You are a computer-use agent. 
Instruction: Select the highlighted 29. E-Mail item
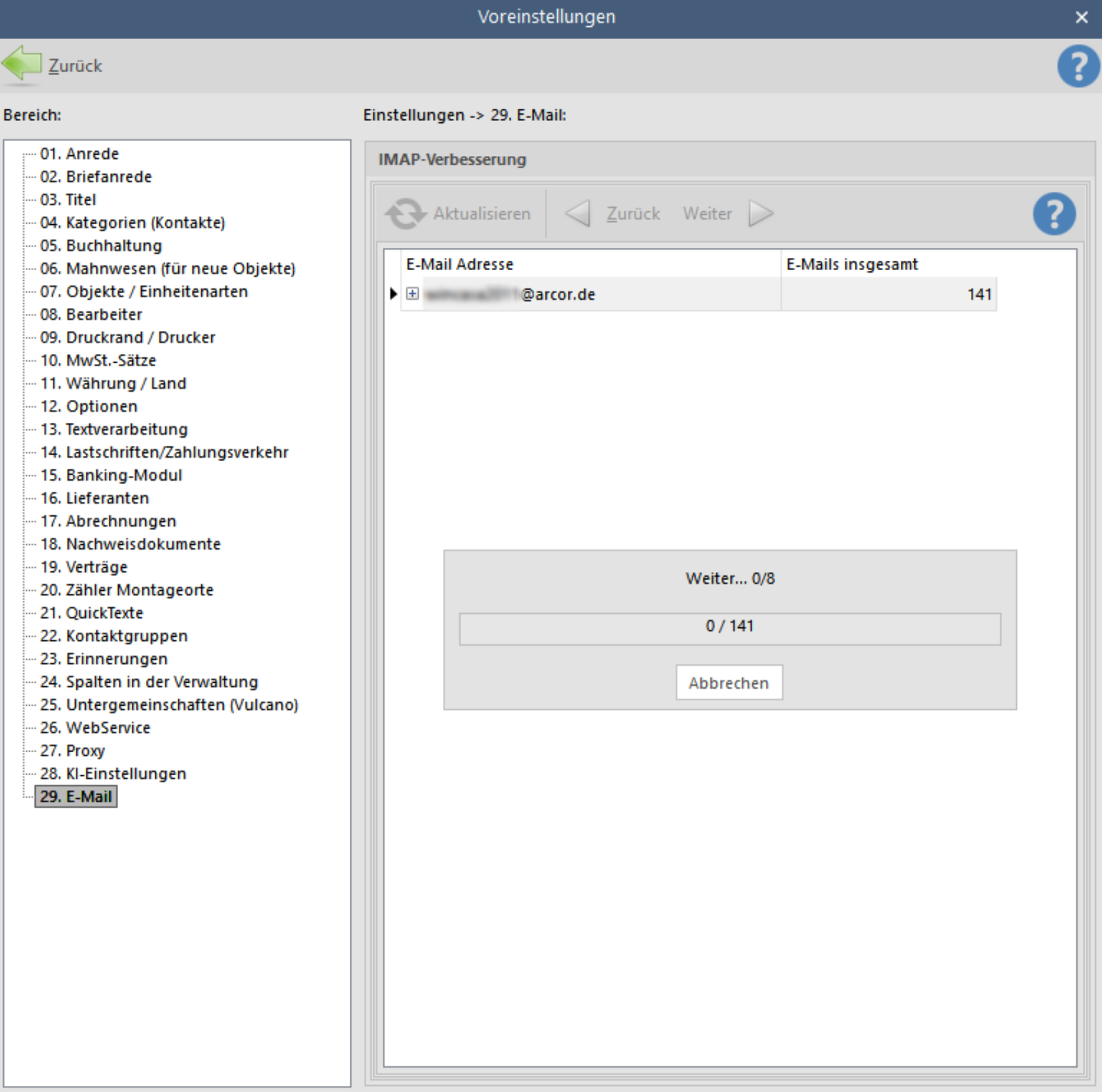pos(76,797)
